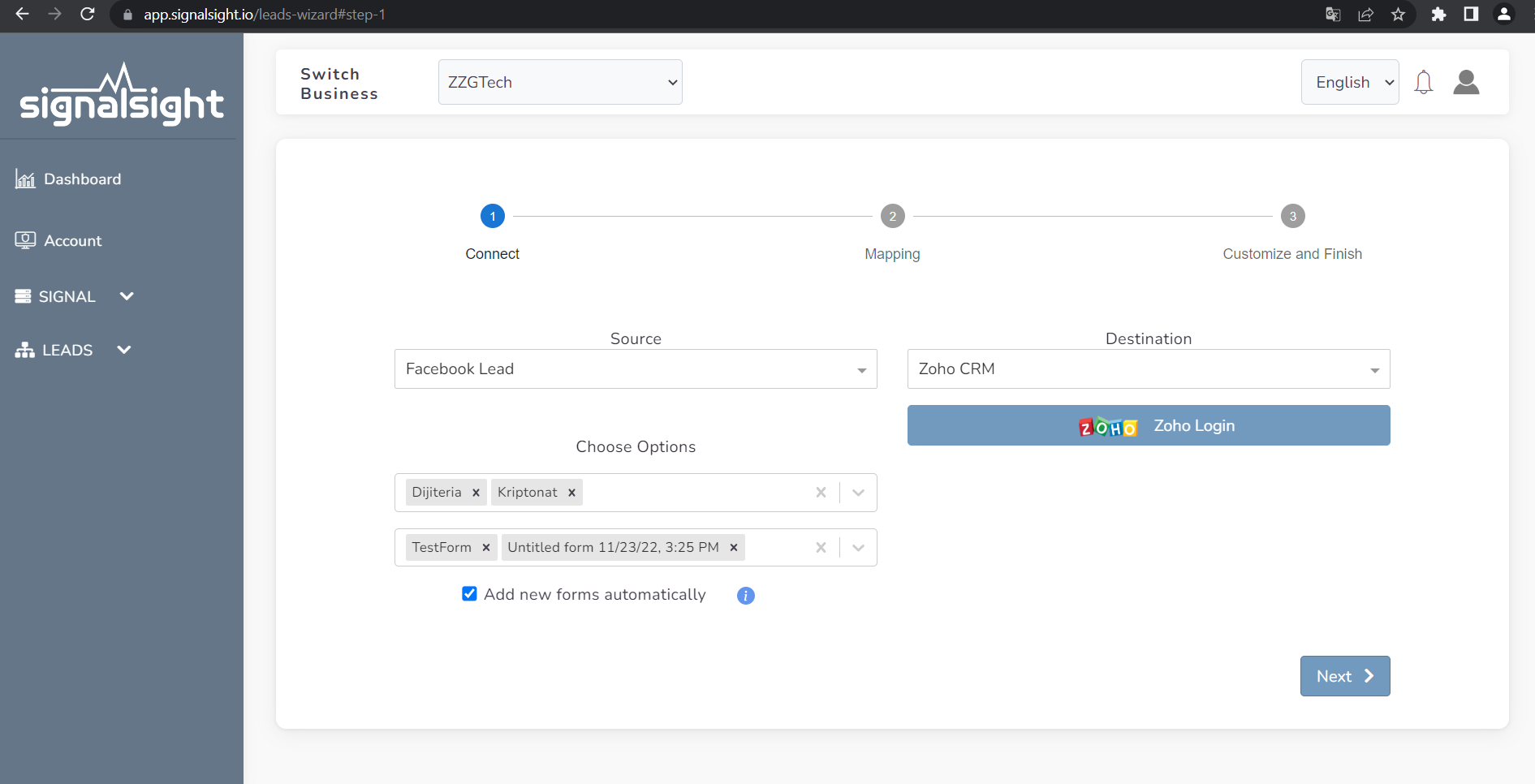This screenshot has width=1535, height=784.
Task: Click the LEADS sidebar label
Action: click(x=67, y=351)
